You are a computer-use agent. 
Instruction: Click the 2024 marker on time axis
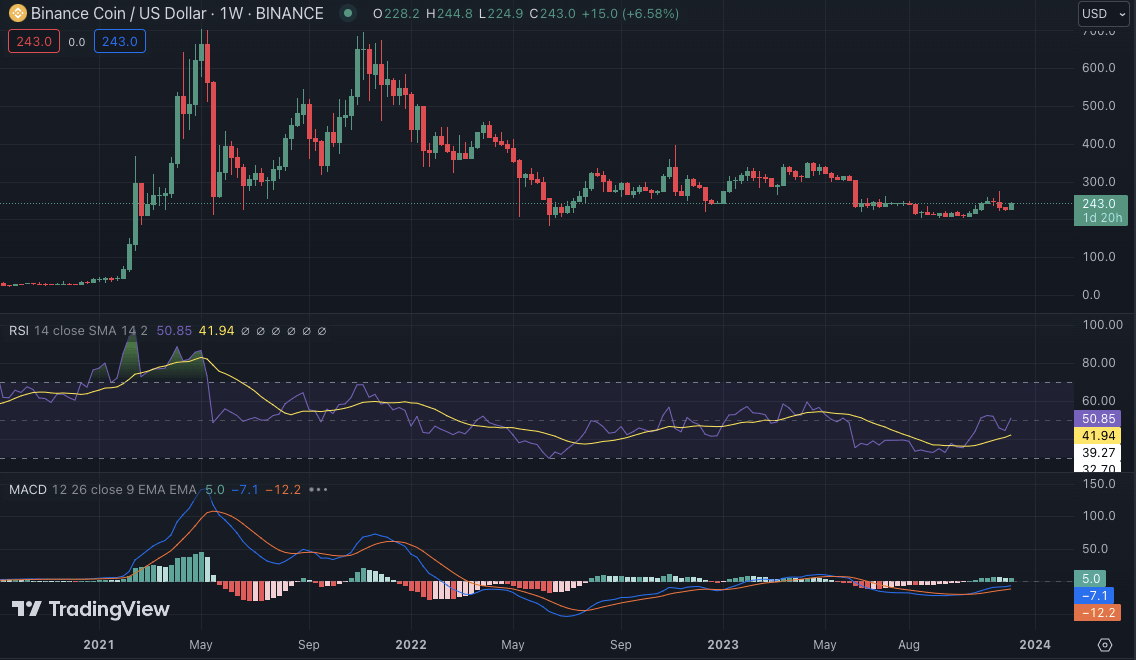1035,645
